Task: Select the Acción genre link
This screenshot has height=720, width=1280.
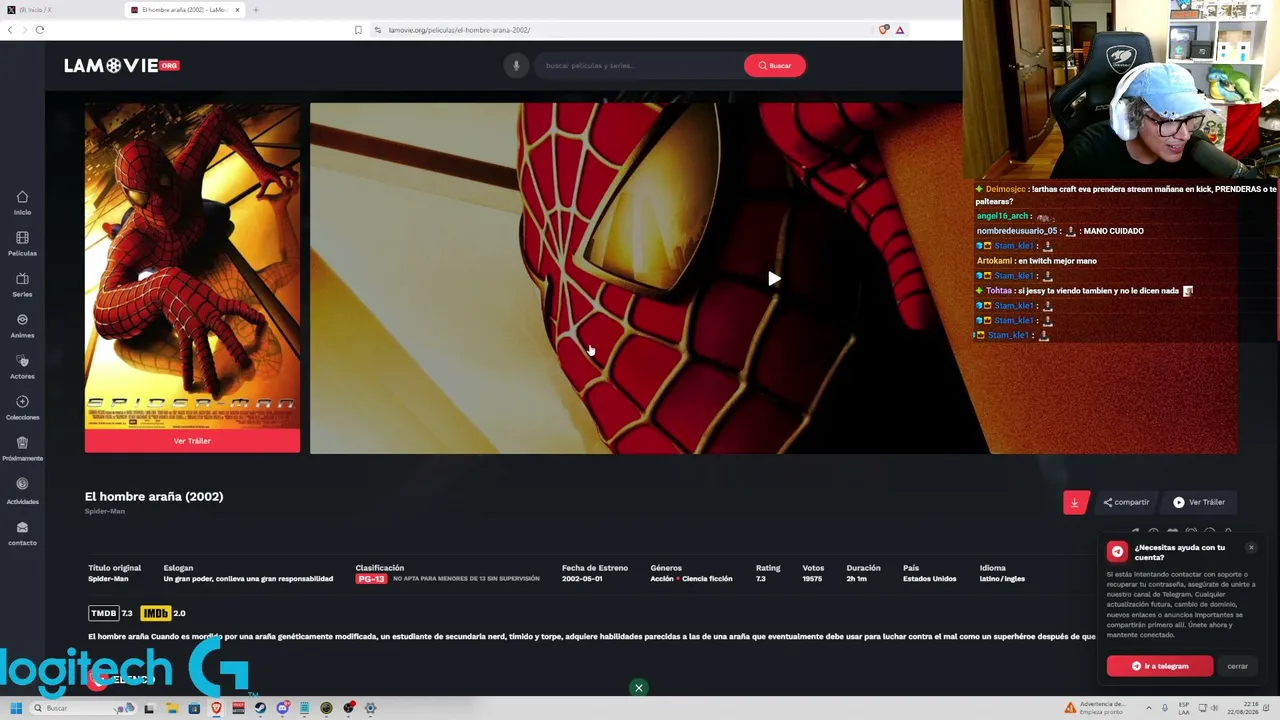Action: click(x=662, y=579)
